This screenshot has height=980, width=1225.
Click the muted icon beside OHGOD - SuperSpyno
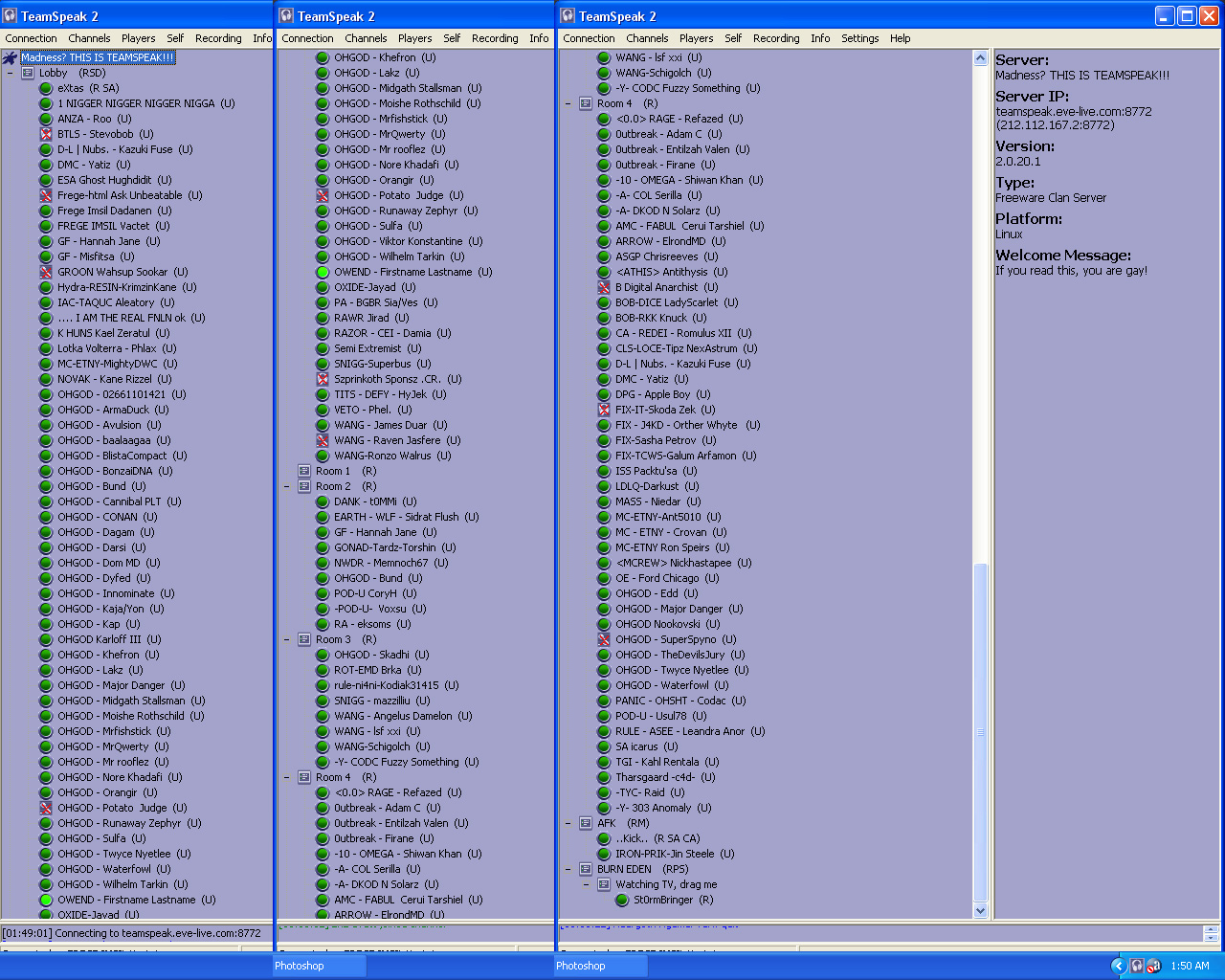(x=604, y=639)
